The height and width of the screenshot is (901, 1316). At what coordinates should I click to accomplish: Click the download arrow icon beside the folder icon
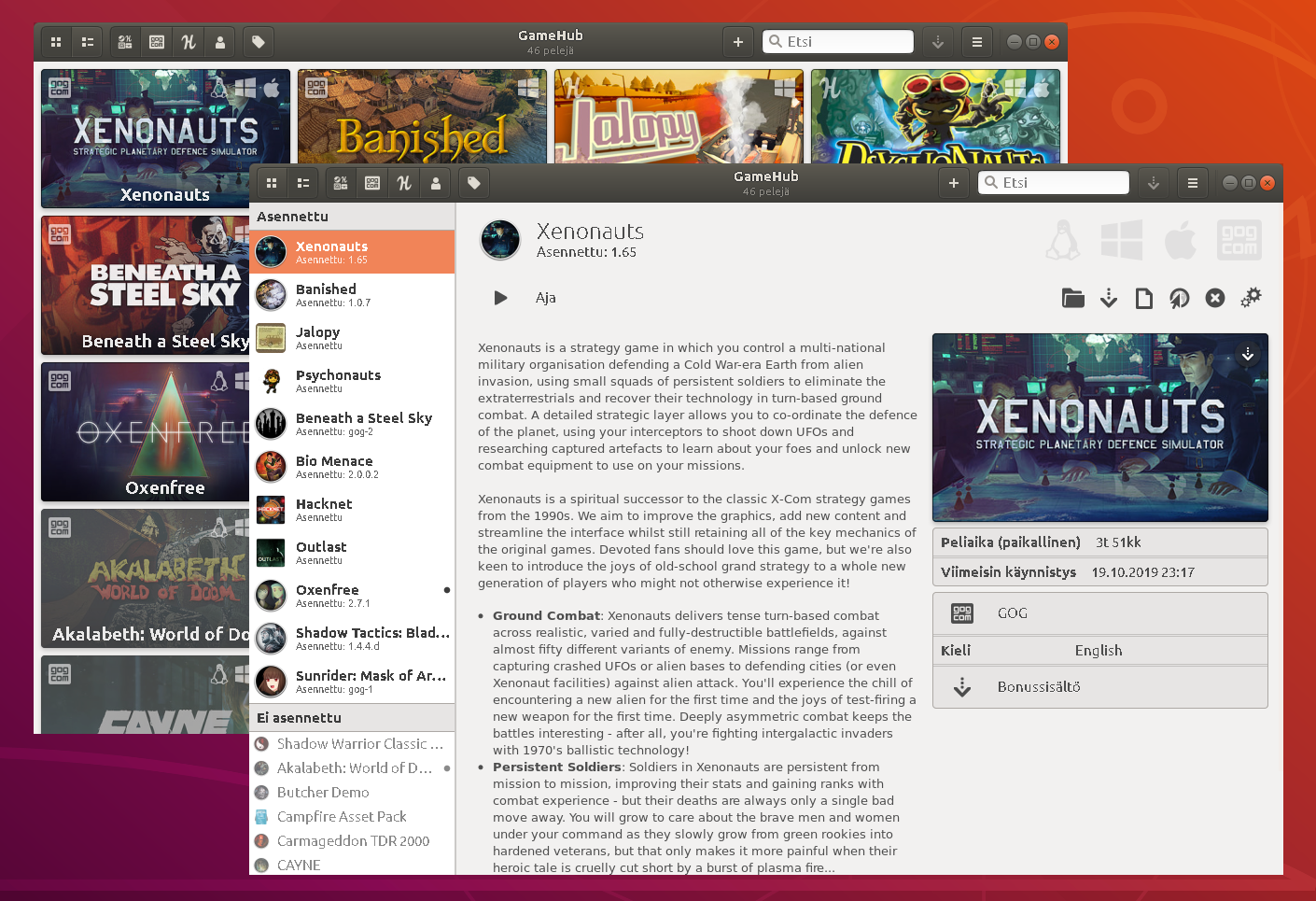point(1108,298)
